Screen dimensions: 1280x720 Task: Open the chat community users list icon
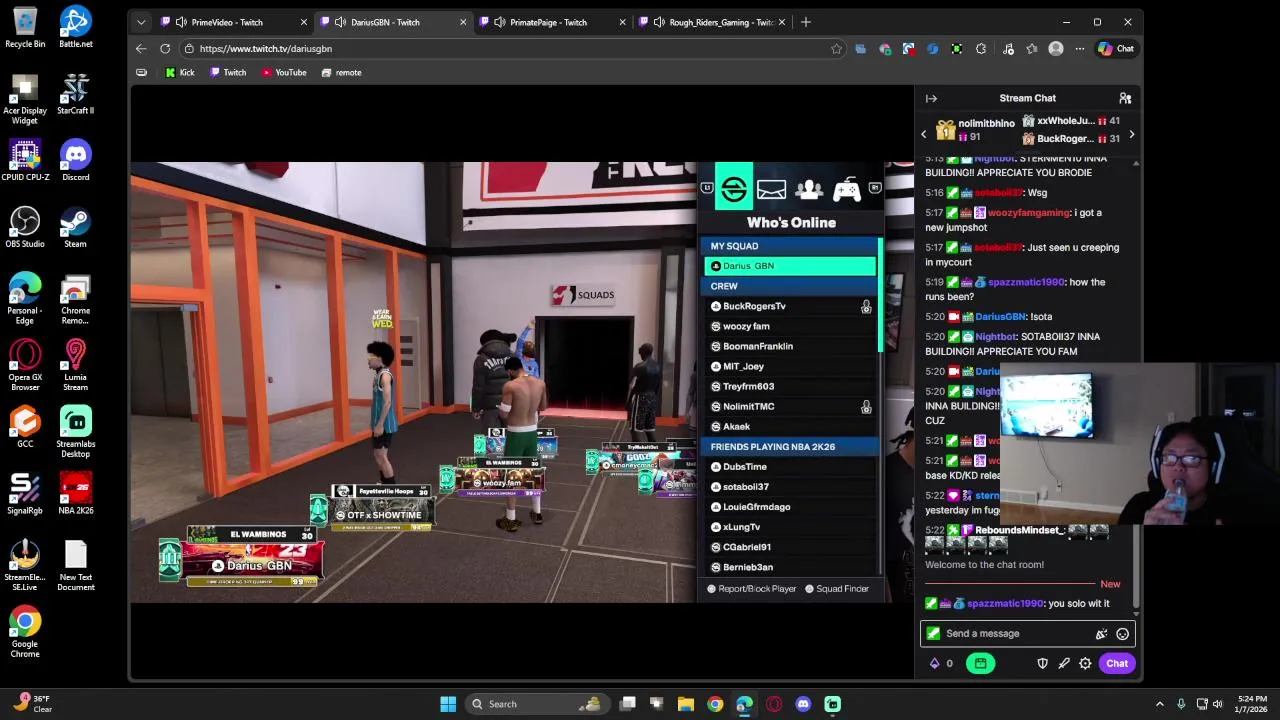[1125, 98]
